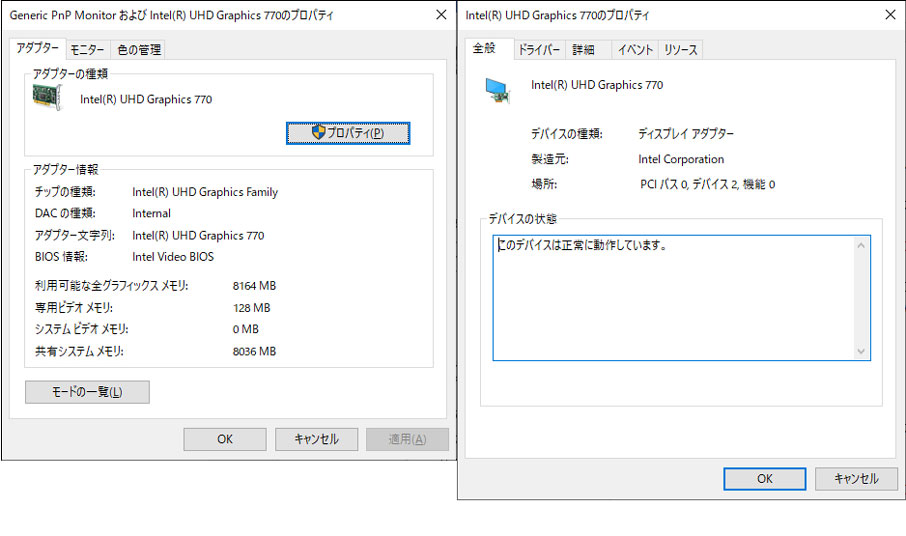The height and width of the screenshot is (536, 906).
Task: Click the adapter string 'Intel(R) UHD Graphics 770' value
Action: coord(198,235)
